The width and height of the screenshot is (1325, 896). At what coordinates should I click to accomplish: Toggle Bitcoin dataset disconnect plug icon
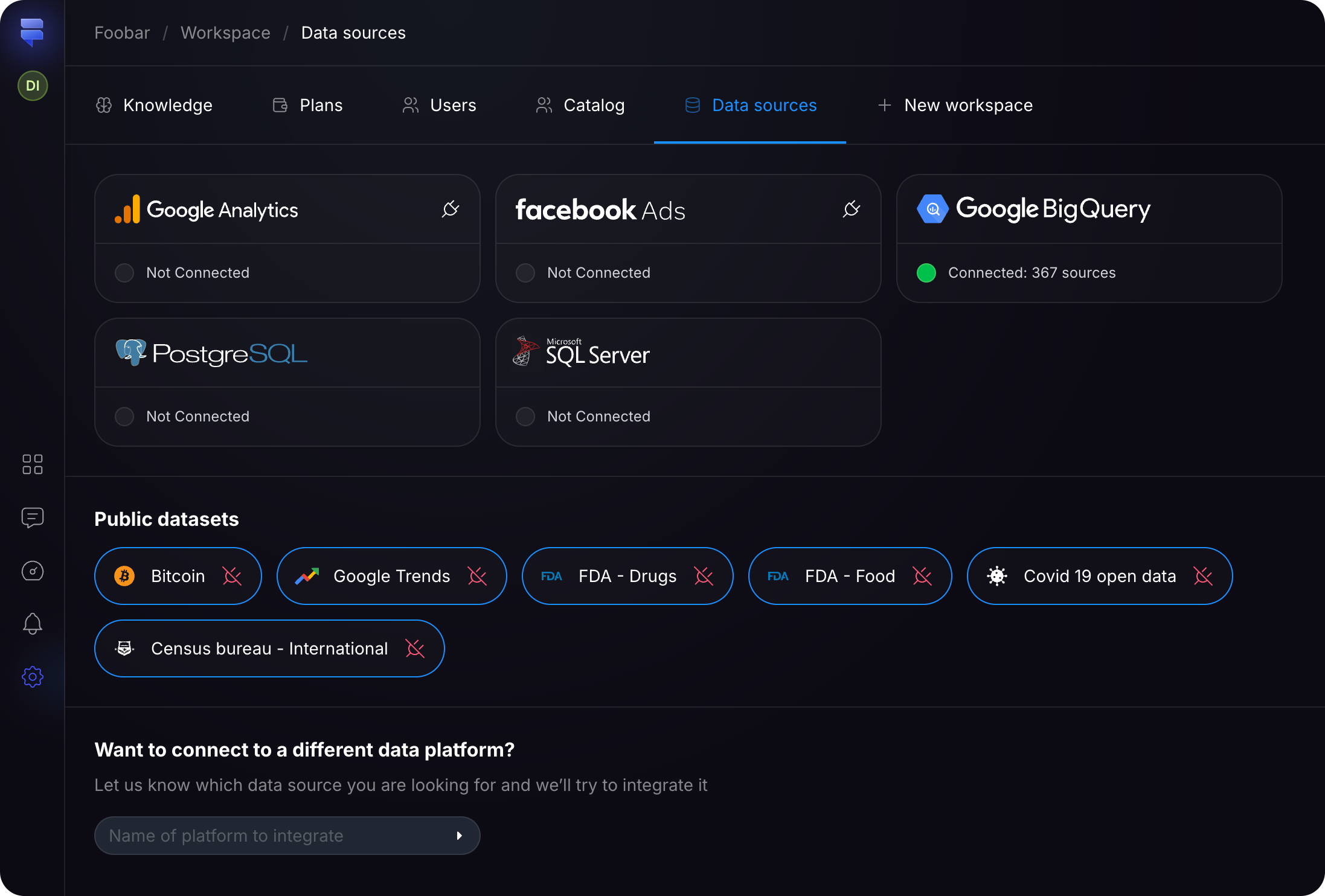232,576
